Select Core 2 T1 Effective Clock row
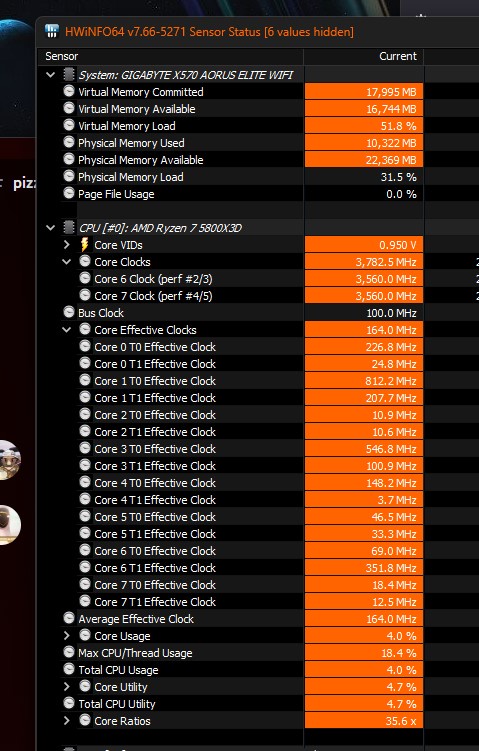This screenshot has width=479, height=751. [x=155, y=432]
